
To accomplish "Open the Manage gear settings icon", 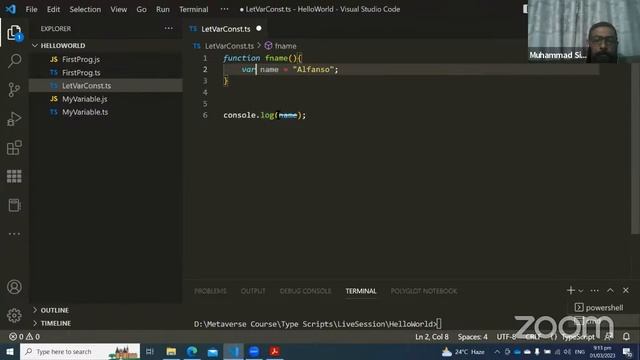I will point(14,315).
